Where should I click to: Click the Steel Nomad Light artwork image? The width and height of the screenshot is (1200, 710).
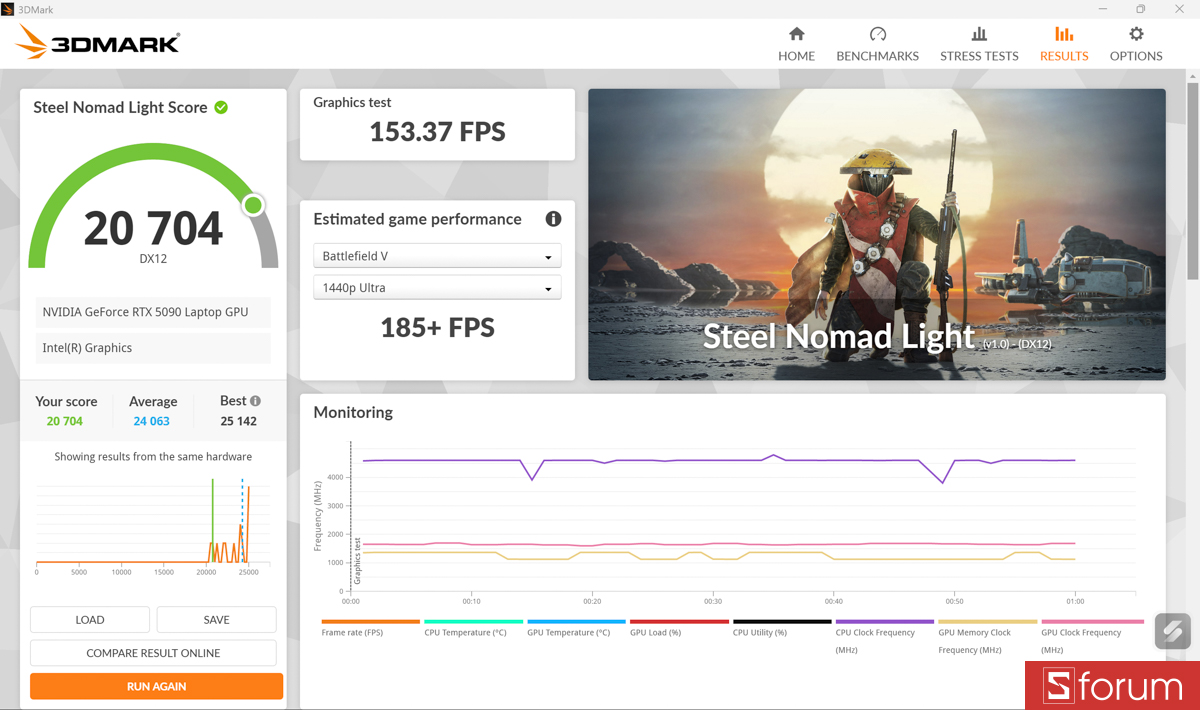pos(877,234)
